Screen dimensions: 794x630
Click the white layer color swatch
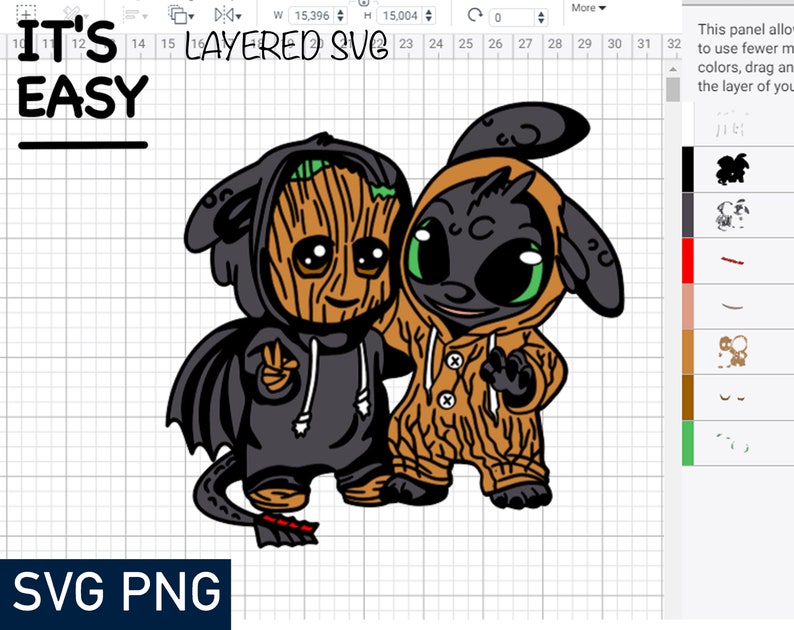pos(688,124)
